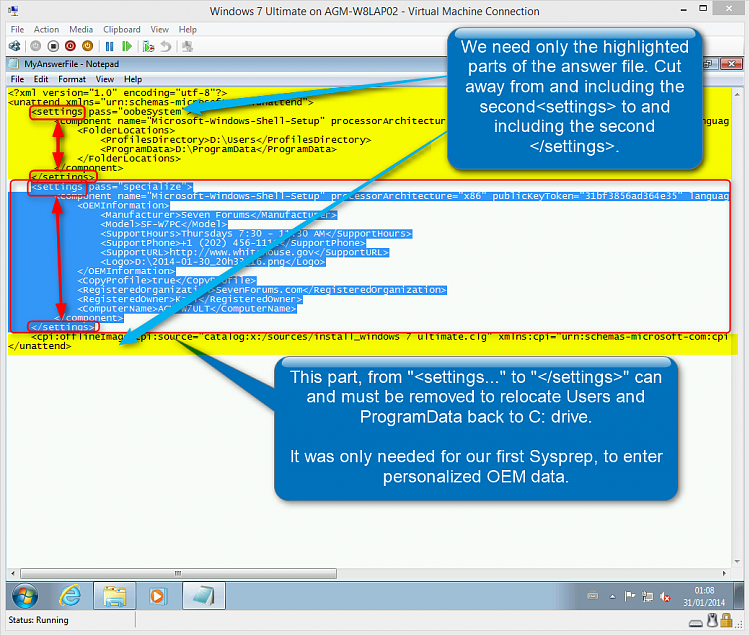Click the horizontal scrollbar left arrow
The image size is (750, 636).
(x=13, y=573)
